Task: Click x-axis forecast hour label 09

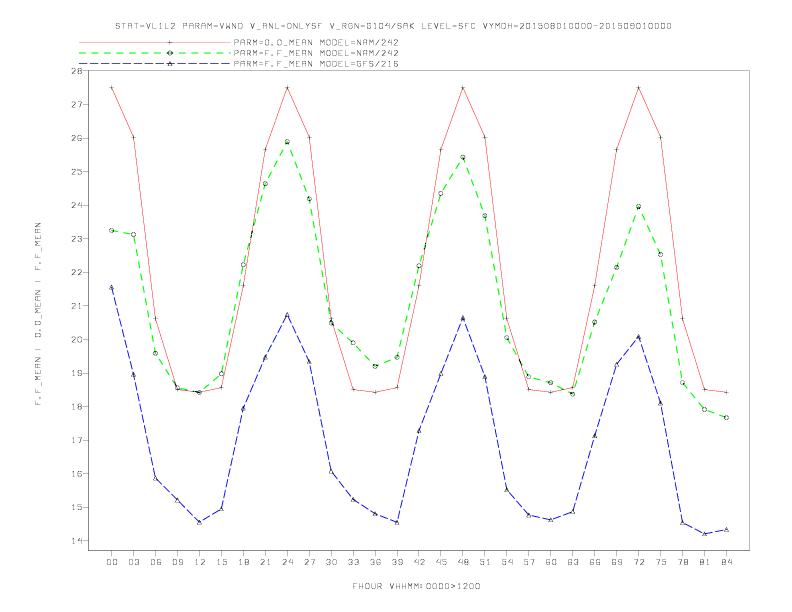Action: (178, 562)
